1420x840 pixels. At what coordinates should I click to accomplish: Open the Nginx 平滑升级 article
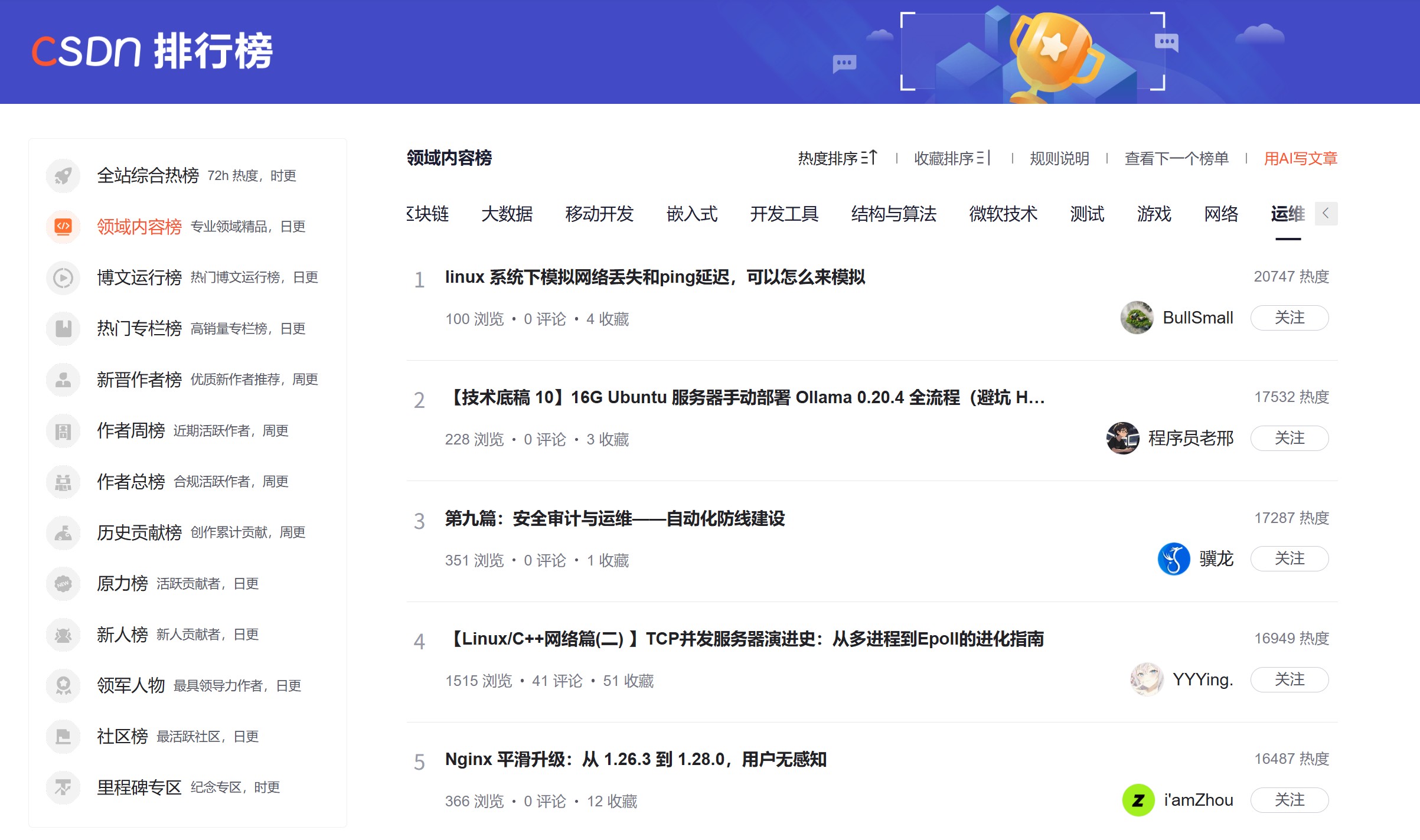(636, 759)
